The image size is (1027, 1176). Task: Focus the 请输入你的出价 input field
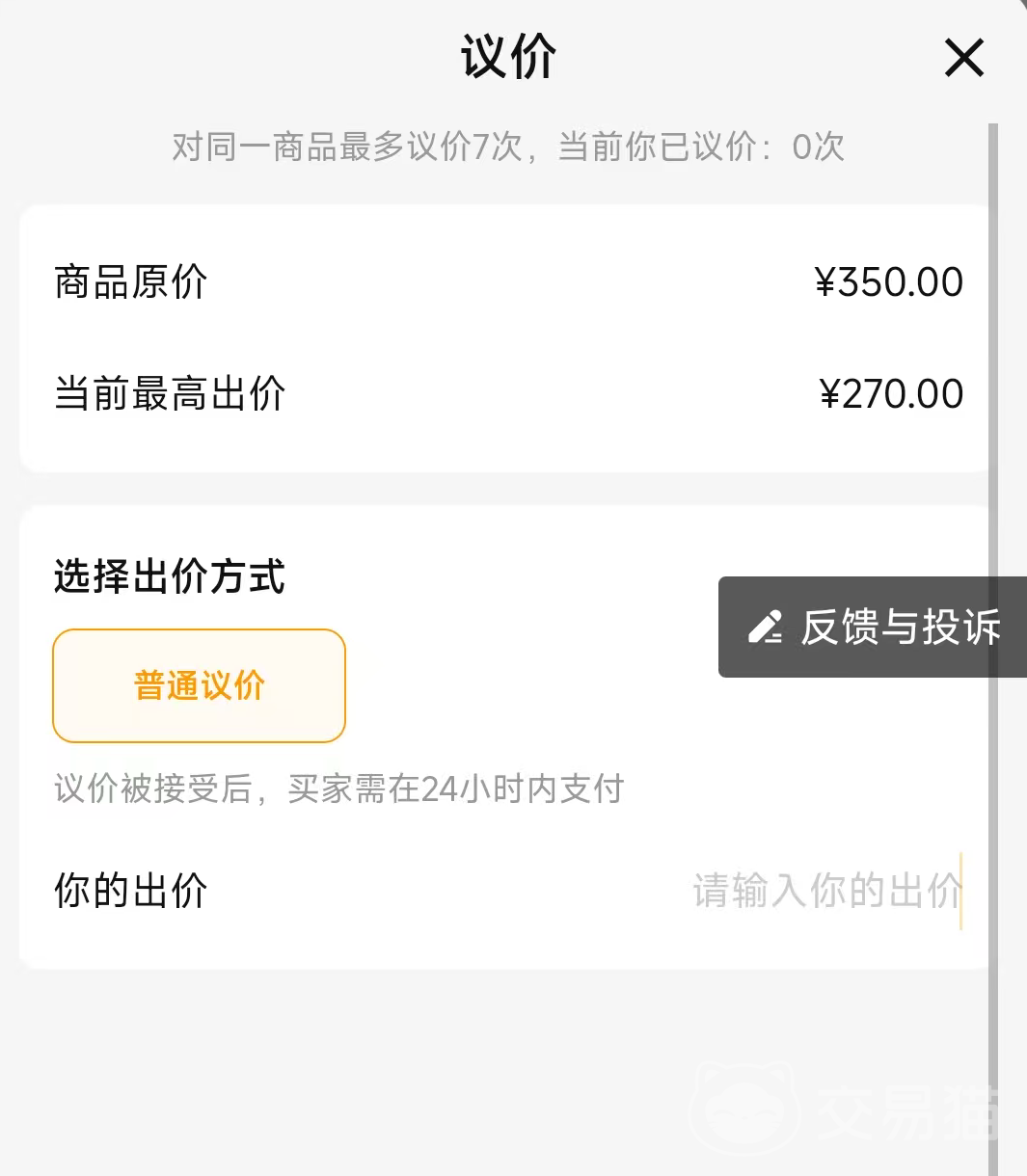(x=825, y=891)
